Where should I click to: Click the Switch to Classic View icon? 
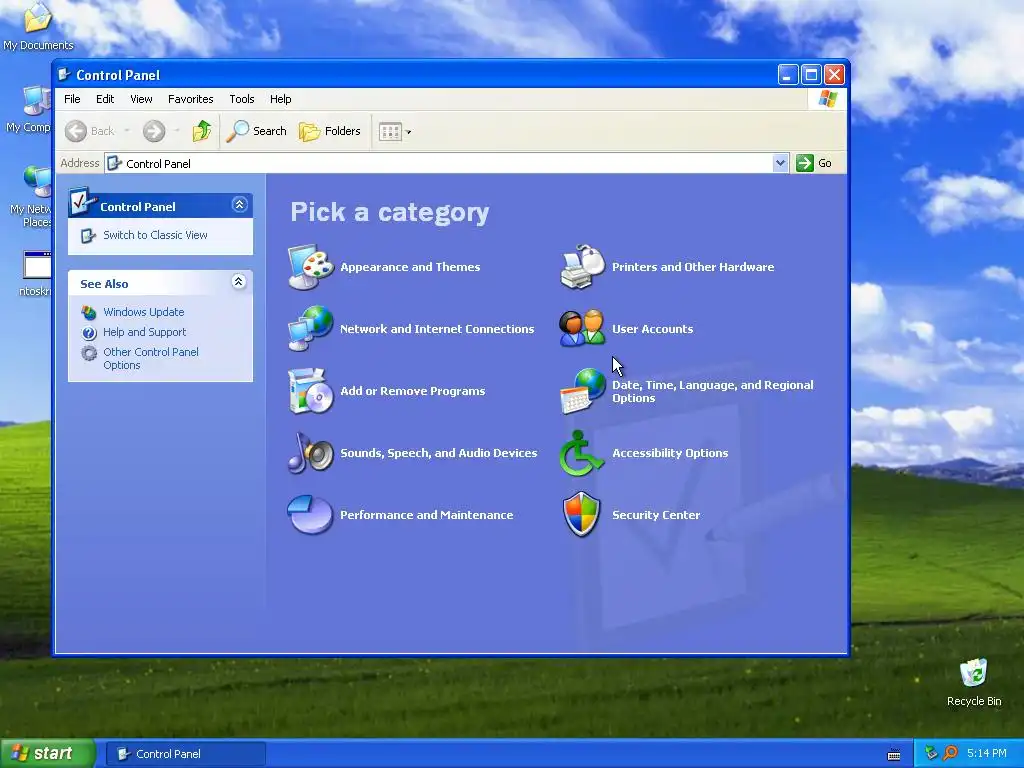point(88,235)
